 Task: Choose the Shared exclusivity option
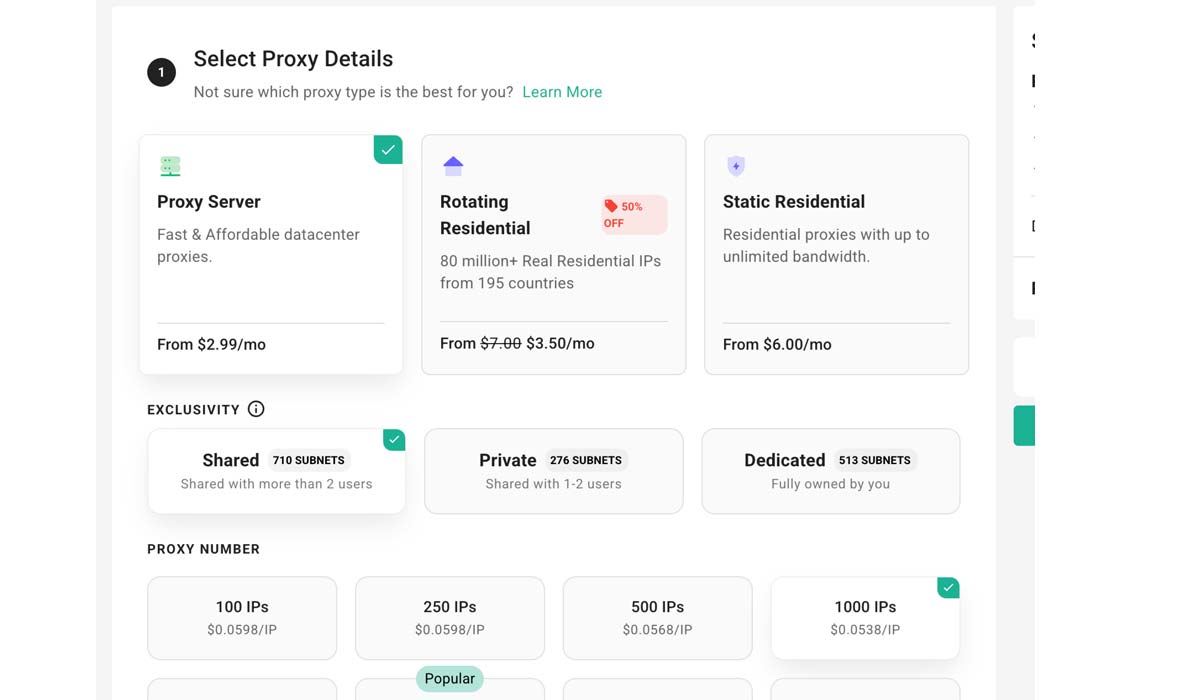[276, 471]
